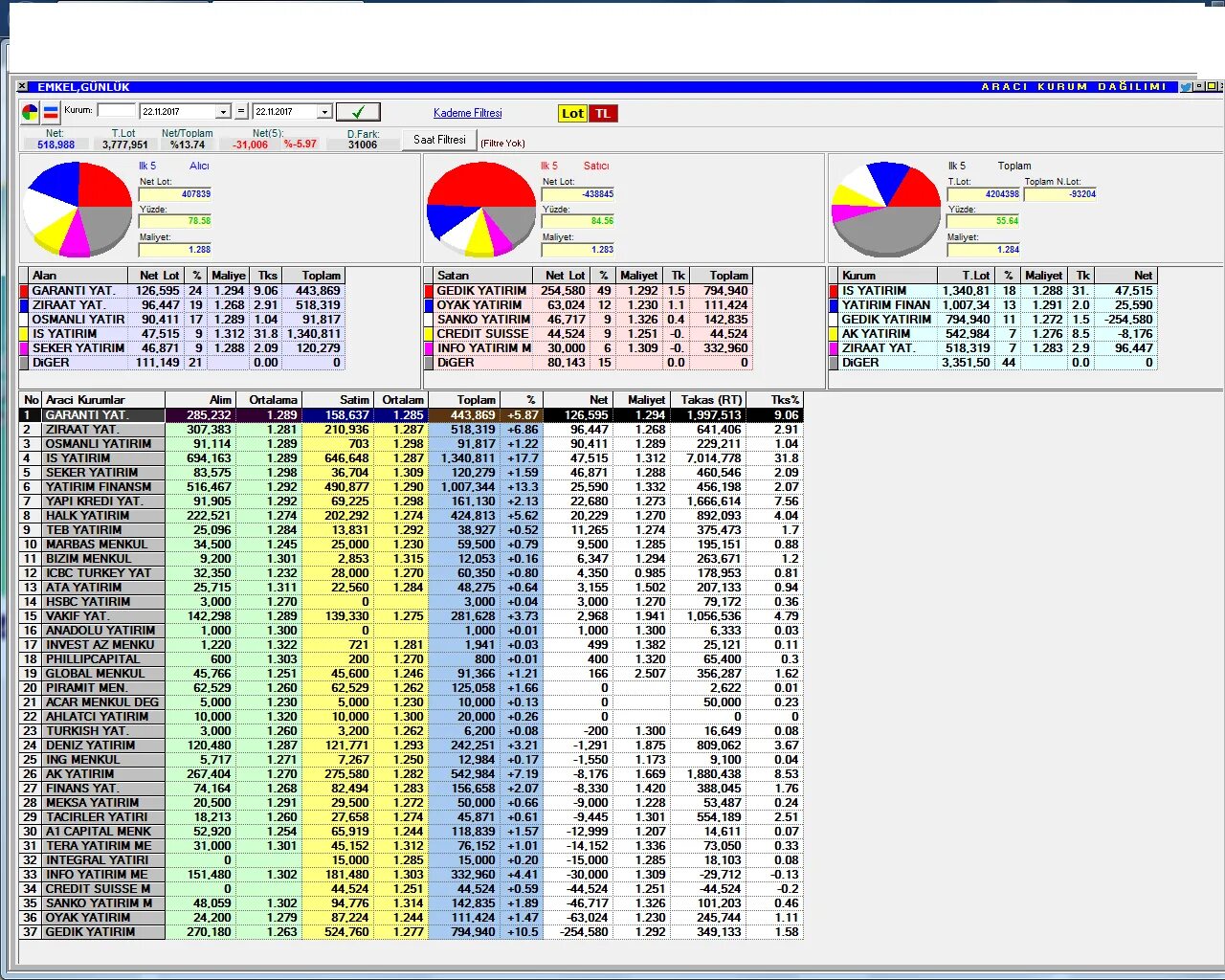Sort main table by Toplam header

pyautogui.click(x=463, y=400)
